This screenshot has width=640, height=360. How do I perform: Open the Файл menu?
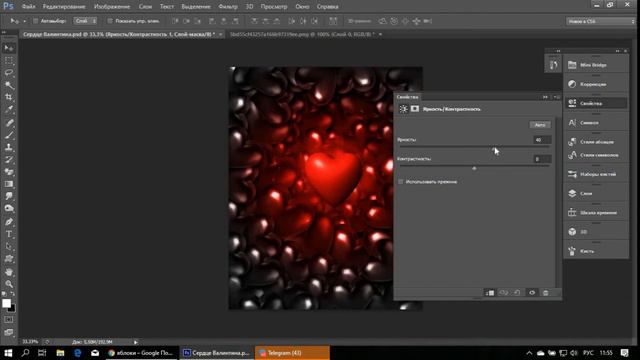click(x=28, y=7)
